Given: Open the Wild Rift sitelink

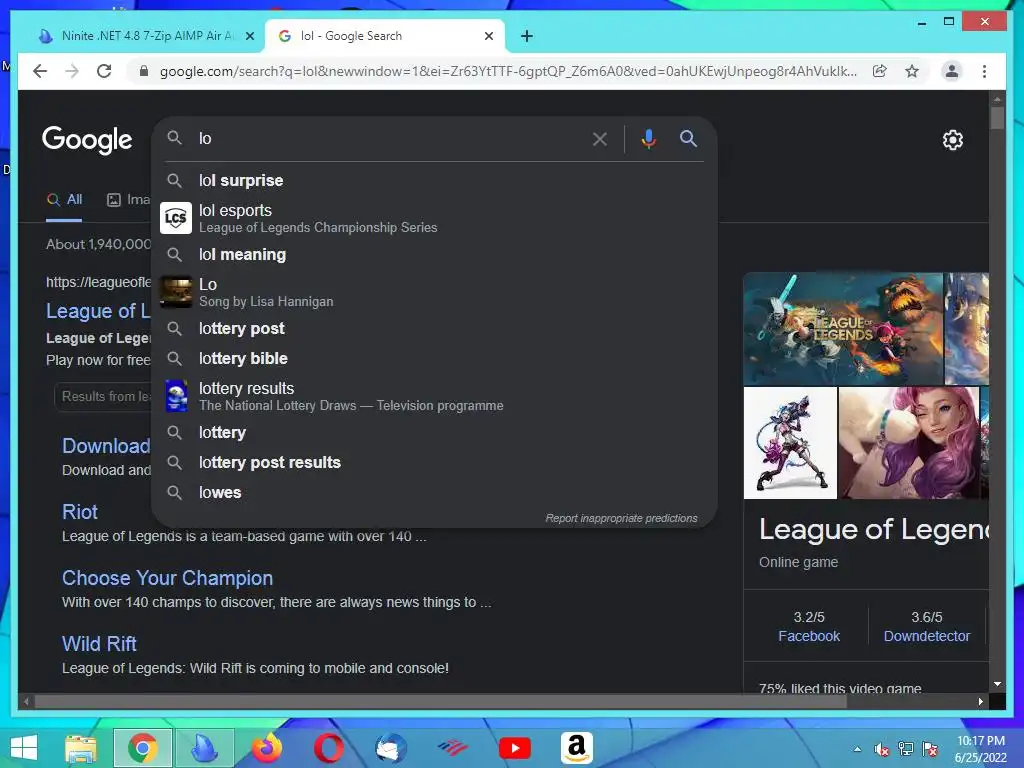Looking at the screenshot, I should tap(99, 644).
